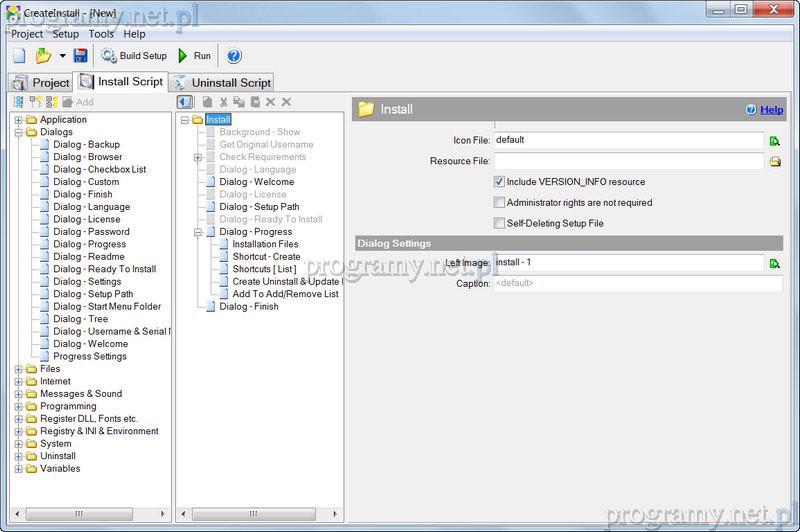Browse for an icon file using the picker icon
This screenshot has width=800, height=532.
774,141
